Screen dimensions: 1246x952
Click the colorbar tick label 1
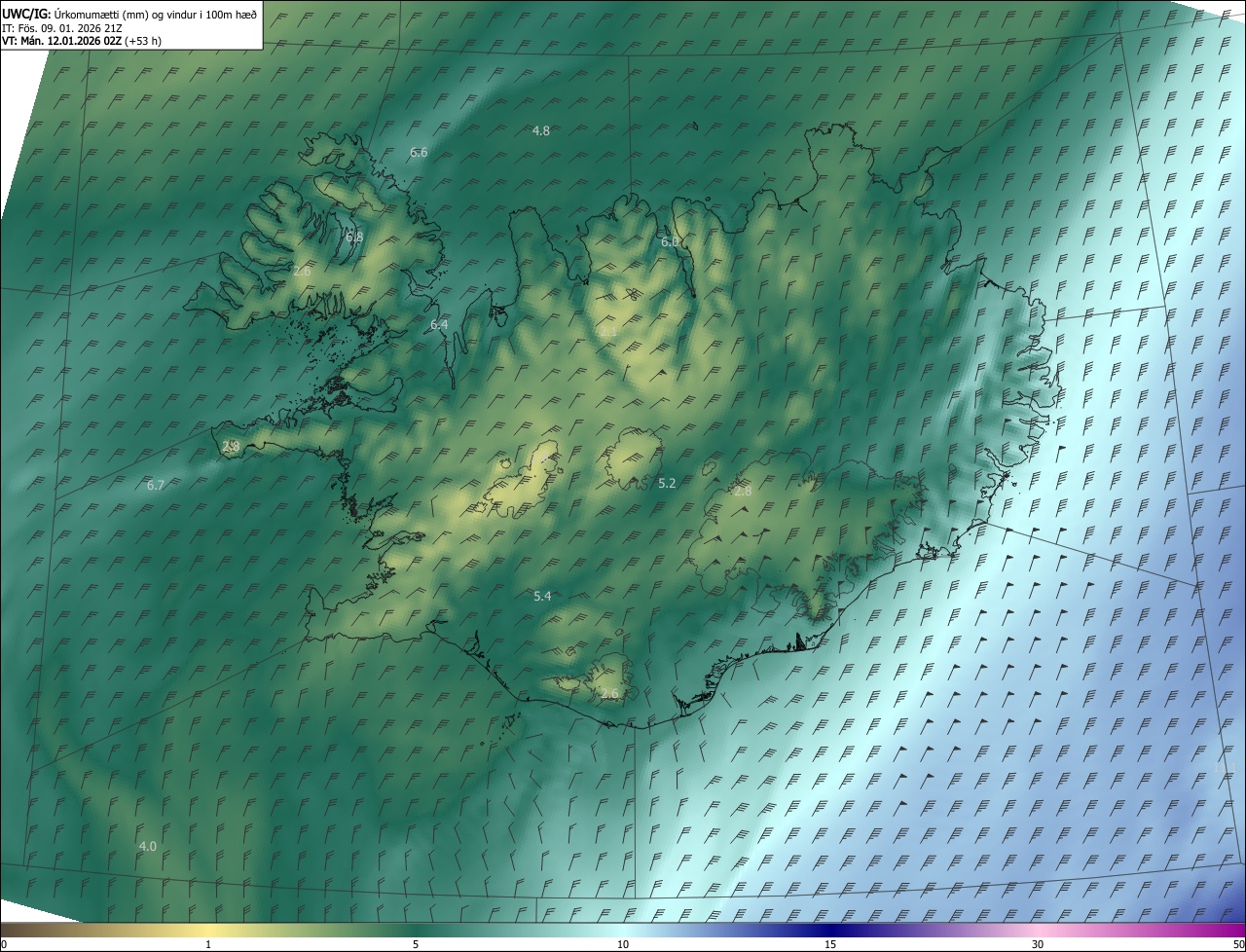click(x=208, y=945)
